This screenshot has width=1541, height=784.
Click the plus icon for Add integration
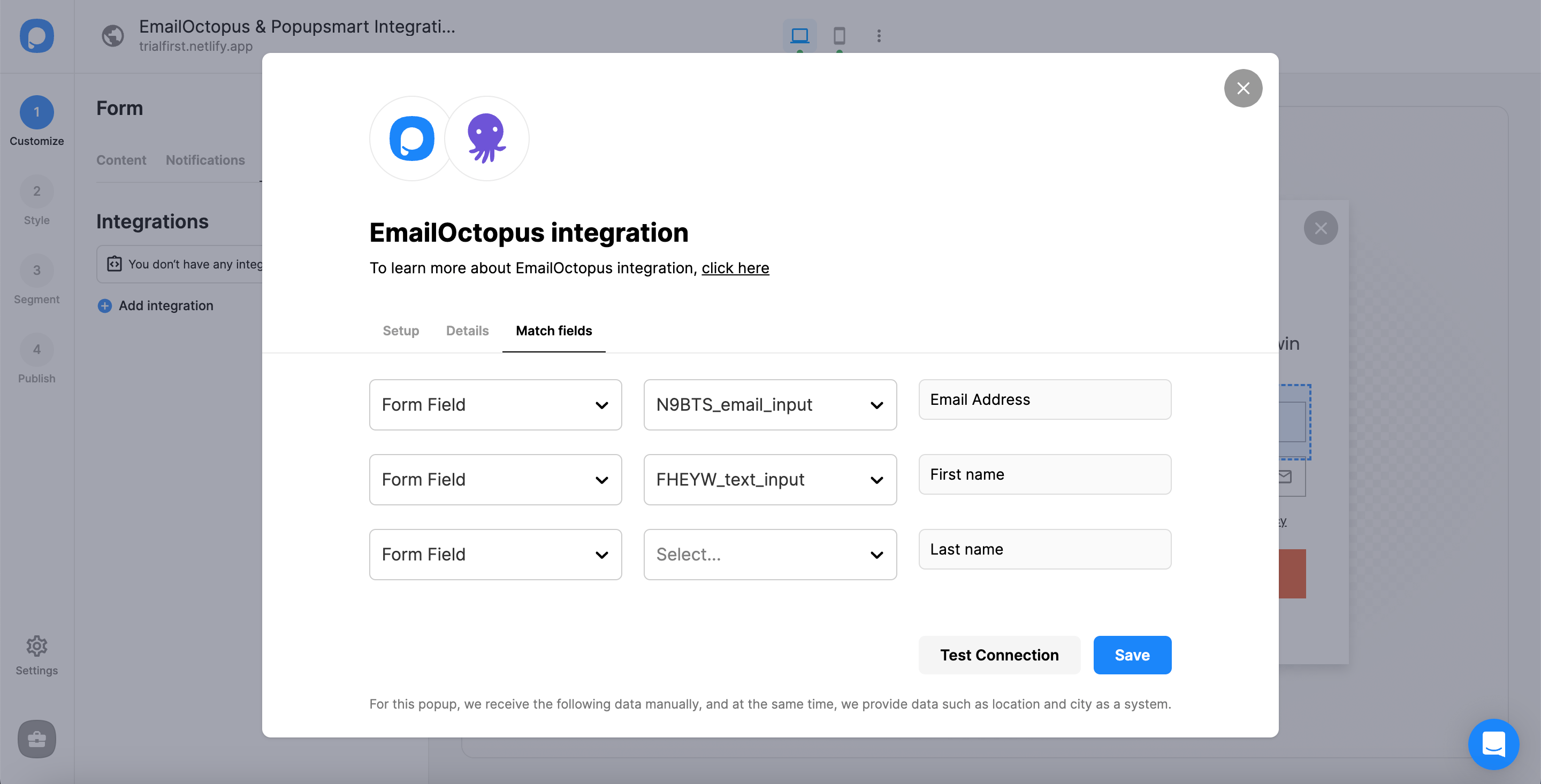(105, 305)
